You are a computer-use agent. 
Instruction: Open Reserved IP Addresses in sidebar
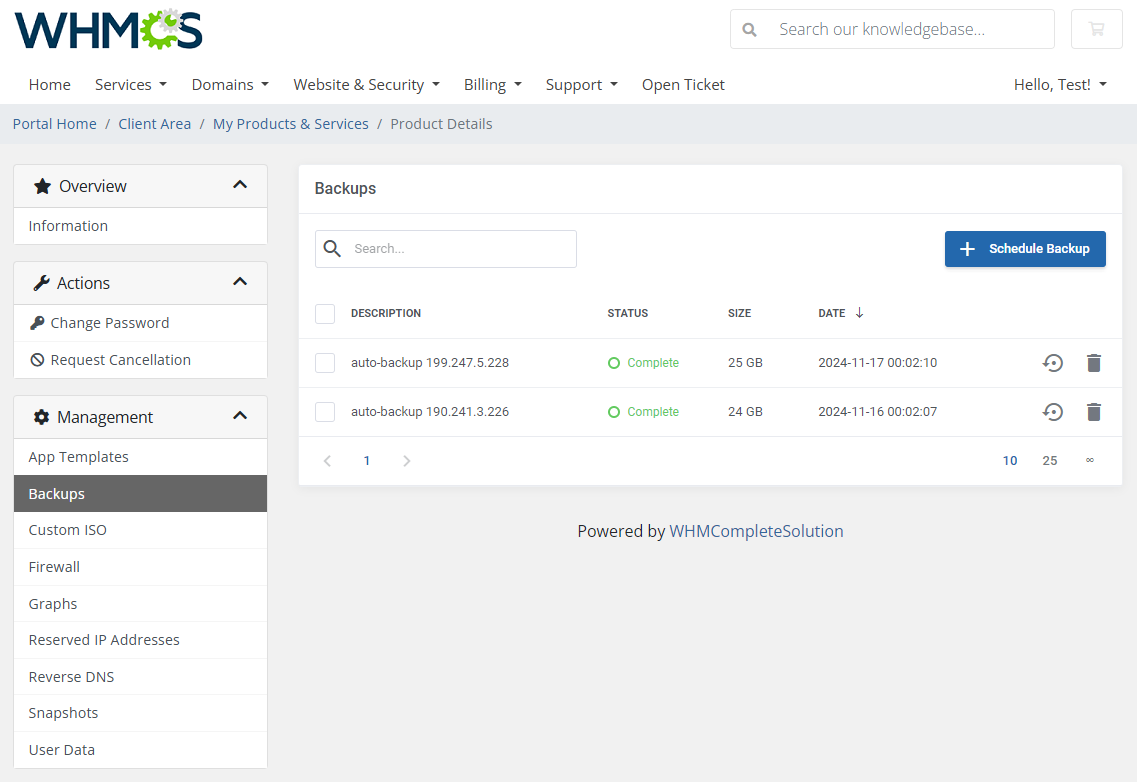pos(141,640)
